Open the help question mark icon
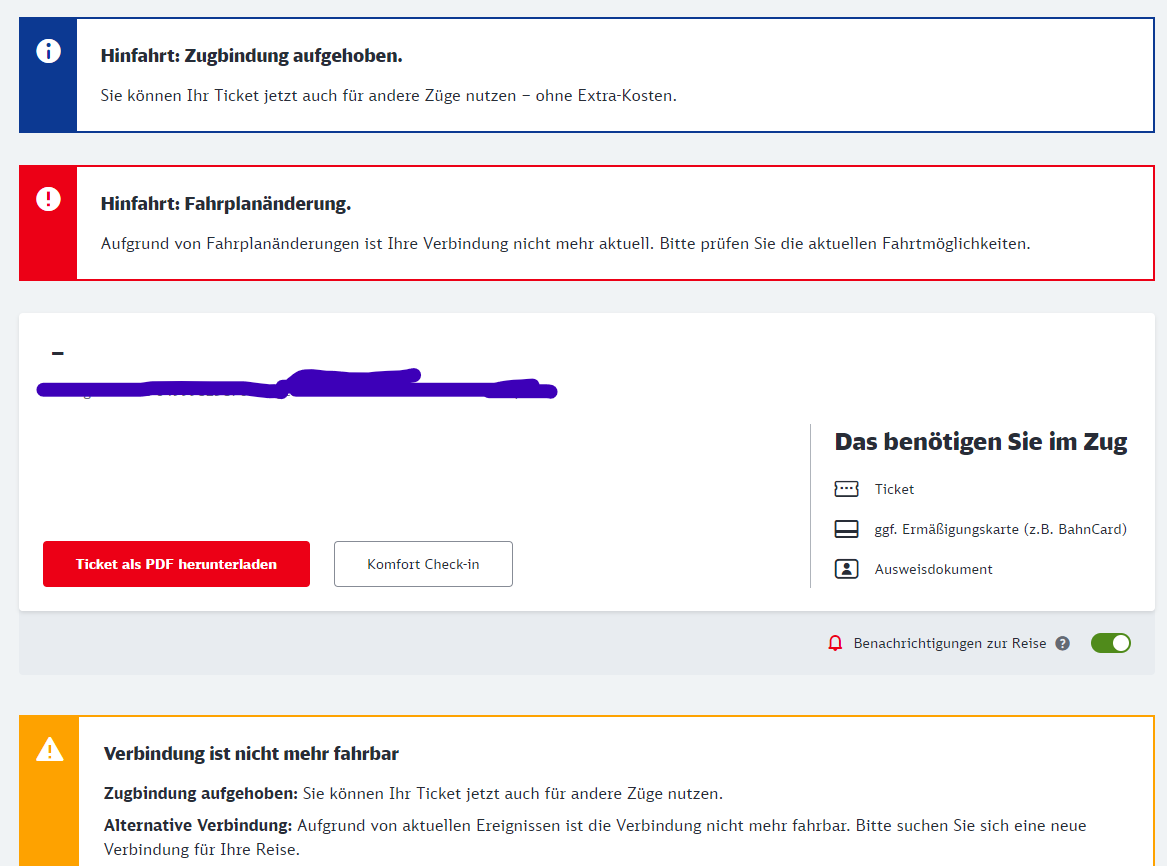Viewport: 1167px width, 866px height. pos(1061,643)
